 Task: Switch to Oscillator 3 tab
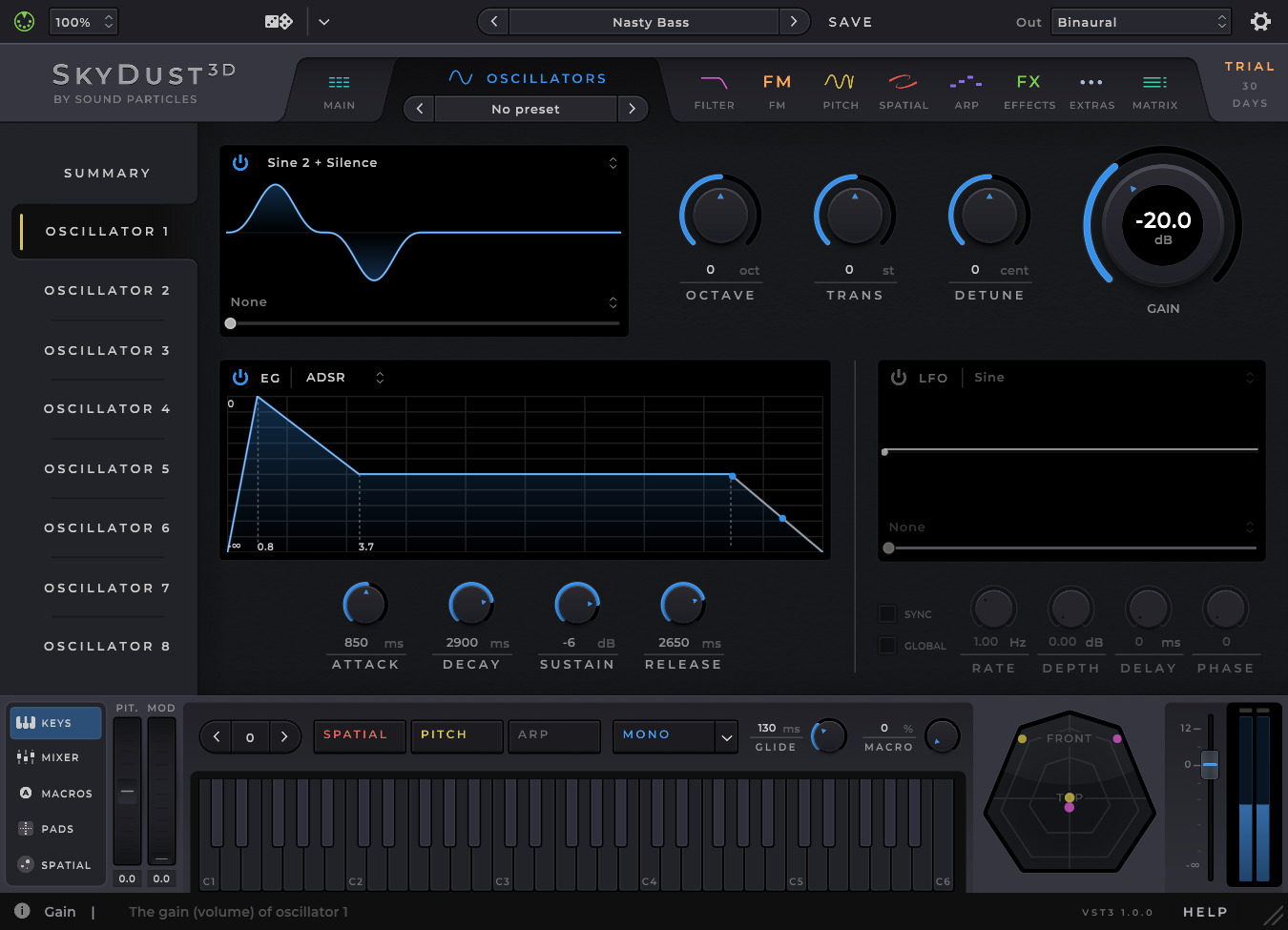pyautogui.click(x=107, y=350)
